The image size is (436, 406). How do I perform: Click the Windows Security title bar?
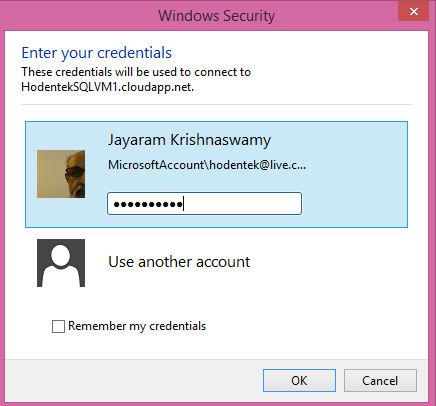pos(217,16)
